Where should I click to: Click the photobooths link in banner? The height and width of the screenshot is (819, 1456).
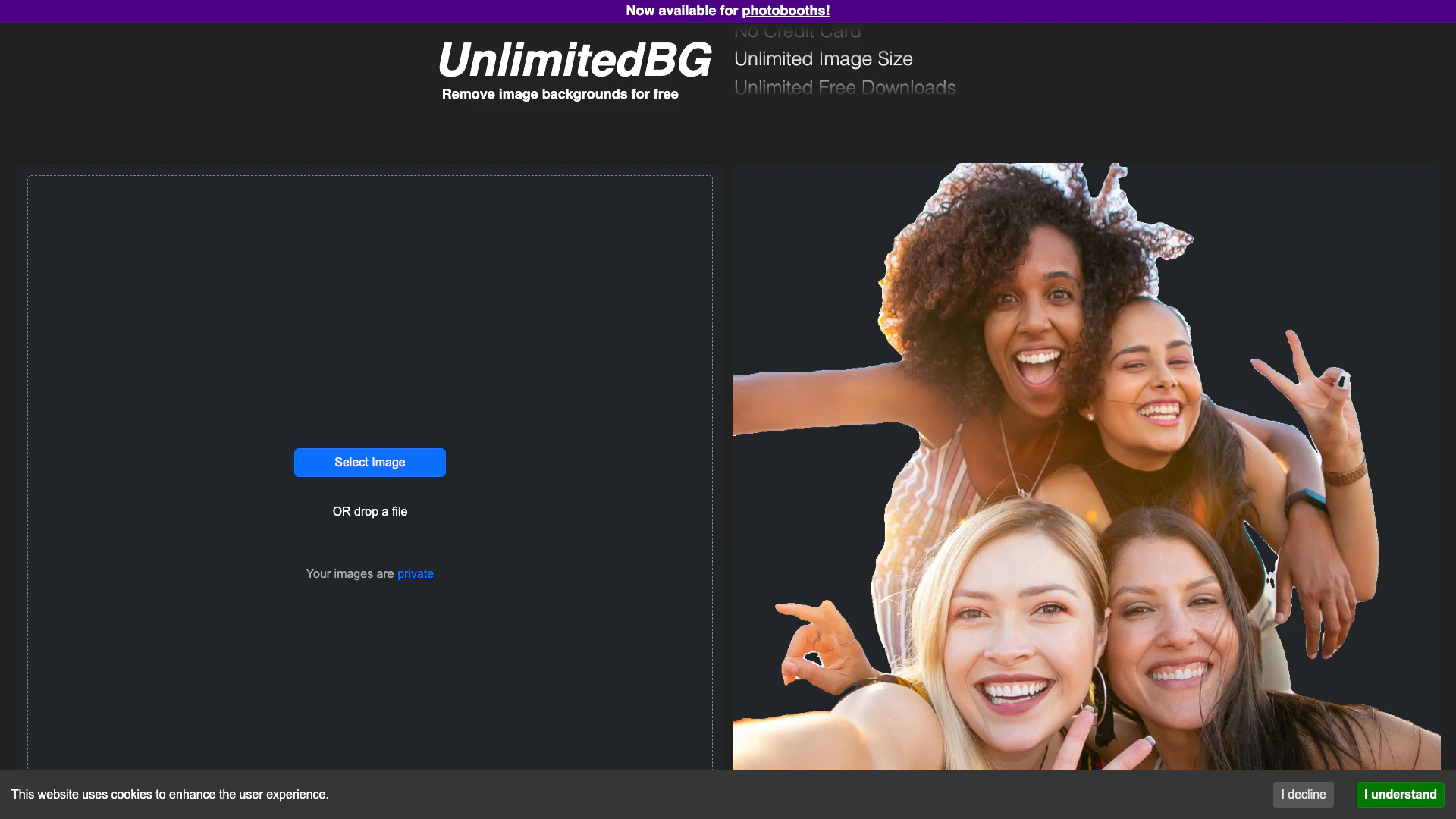coord(785,11)
